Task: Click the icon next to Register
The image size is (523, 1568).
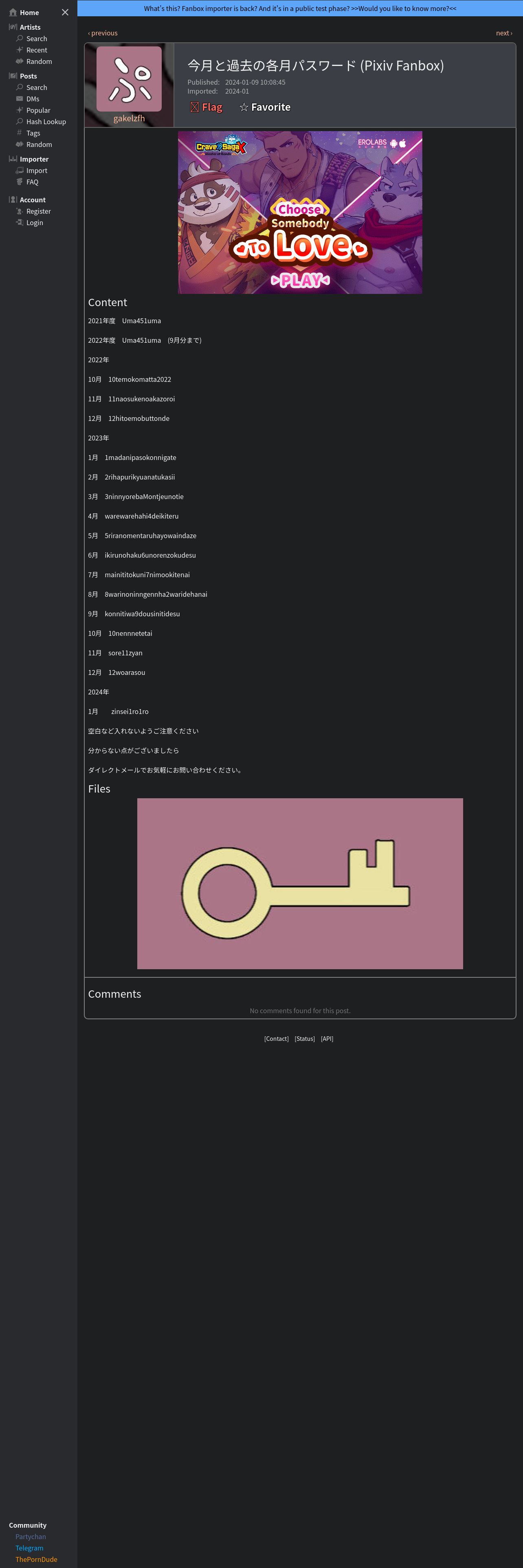Action: [20, 211]
